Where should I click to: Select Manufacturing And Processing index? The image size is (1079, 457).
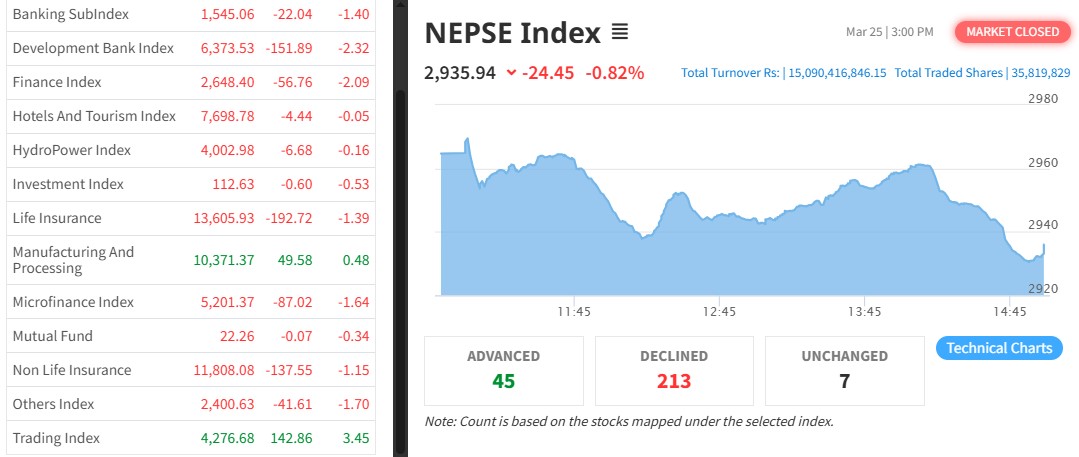73,260
